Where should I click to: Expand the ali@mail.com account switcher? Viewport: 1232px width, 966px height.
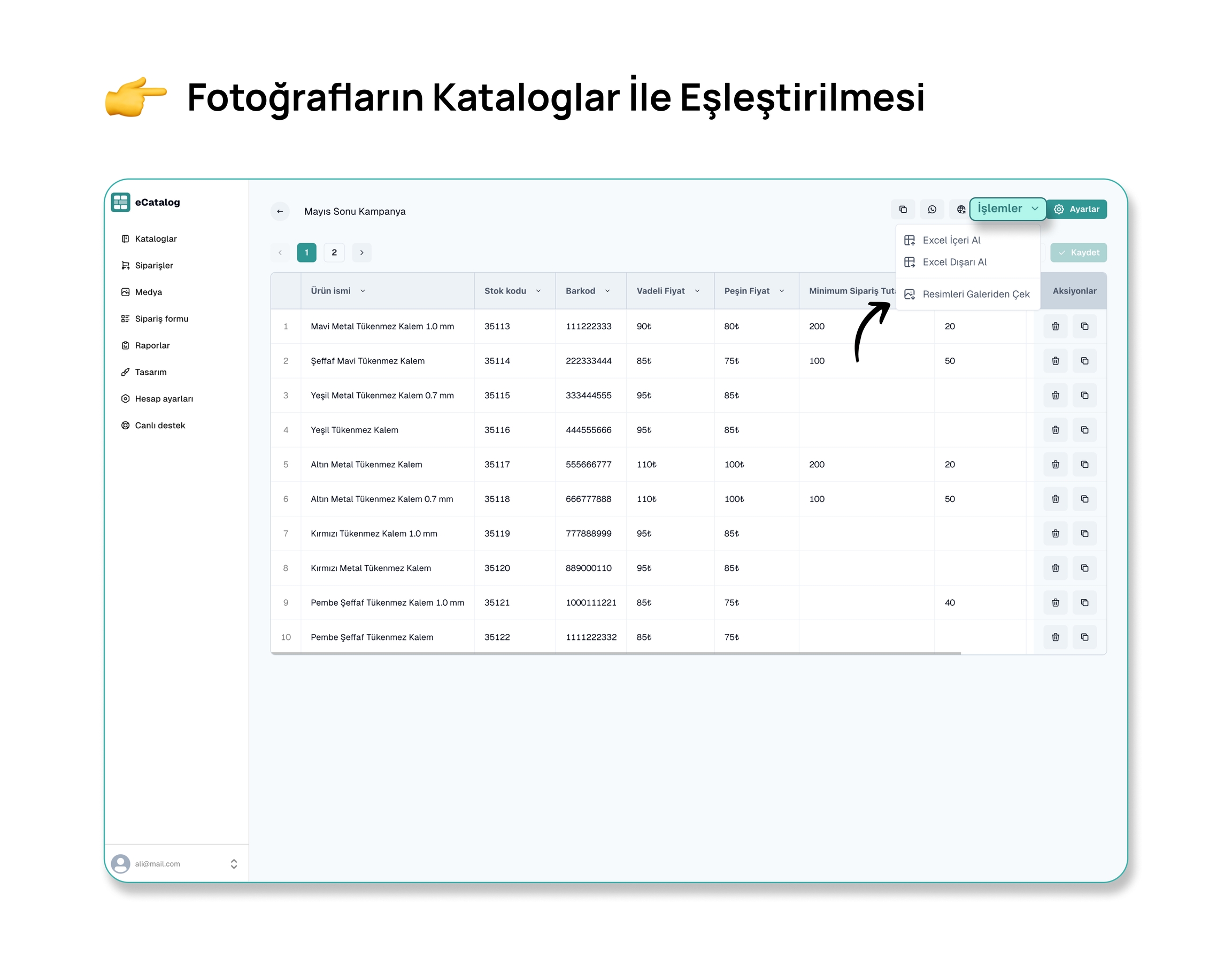pos(234,864)
